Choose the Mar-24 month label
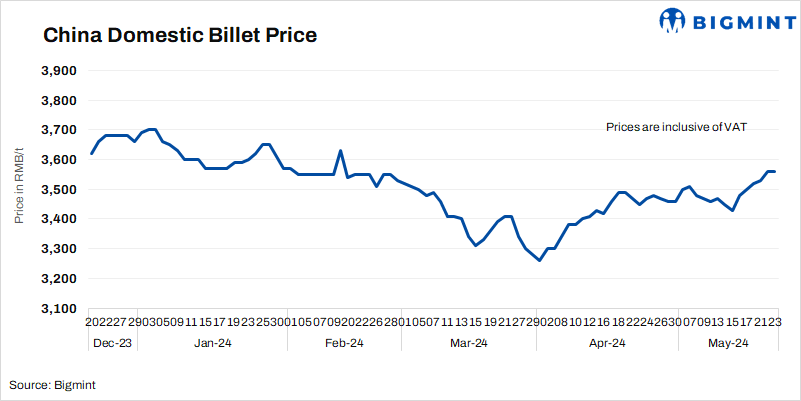Image resolution: width=801 pixels, height=401 pixels. coord(468,343)
